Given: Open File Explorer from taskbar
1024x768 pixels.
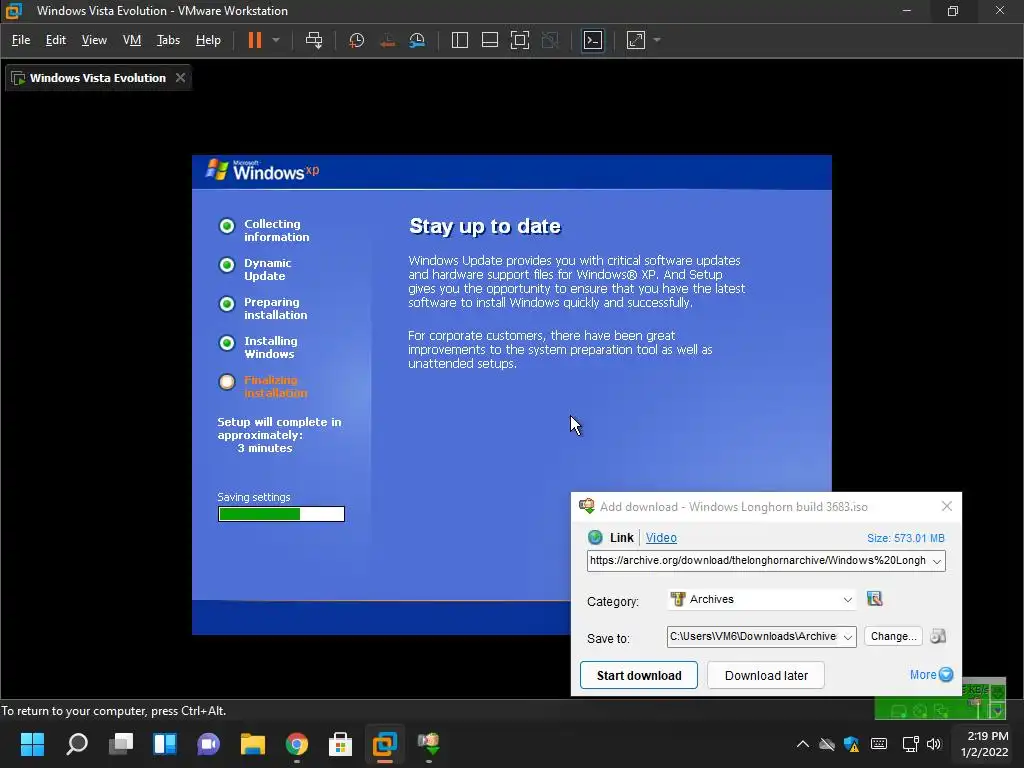Looking at the screenshot, I should pos(253,744).
